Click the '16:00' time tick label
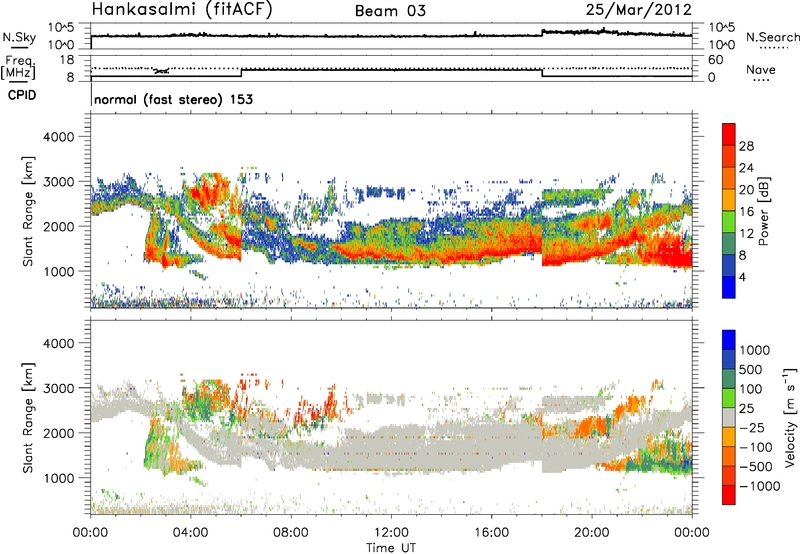 point(491,533)
